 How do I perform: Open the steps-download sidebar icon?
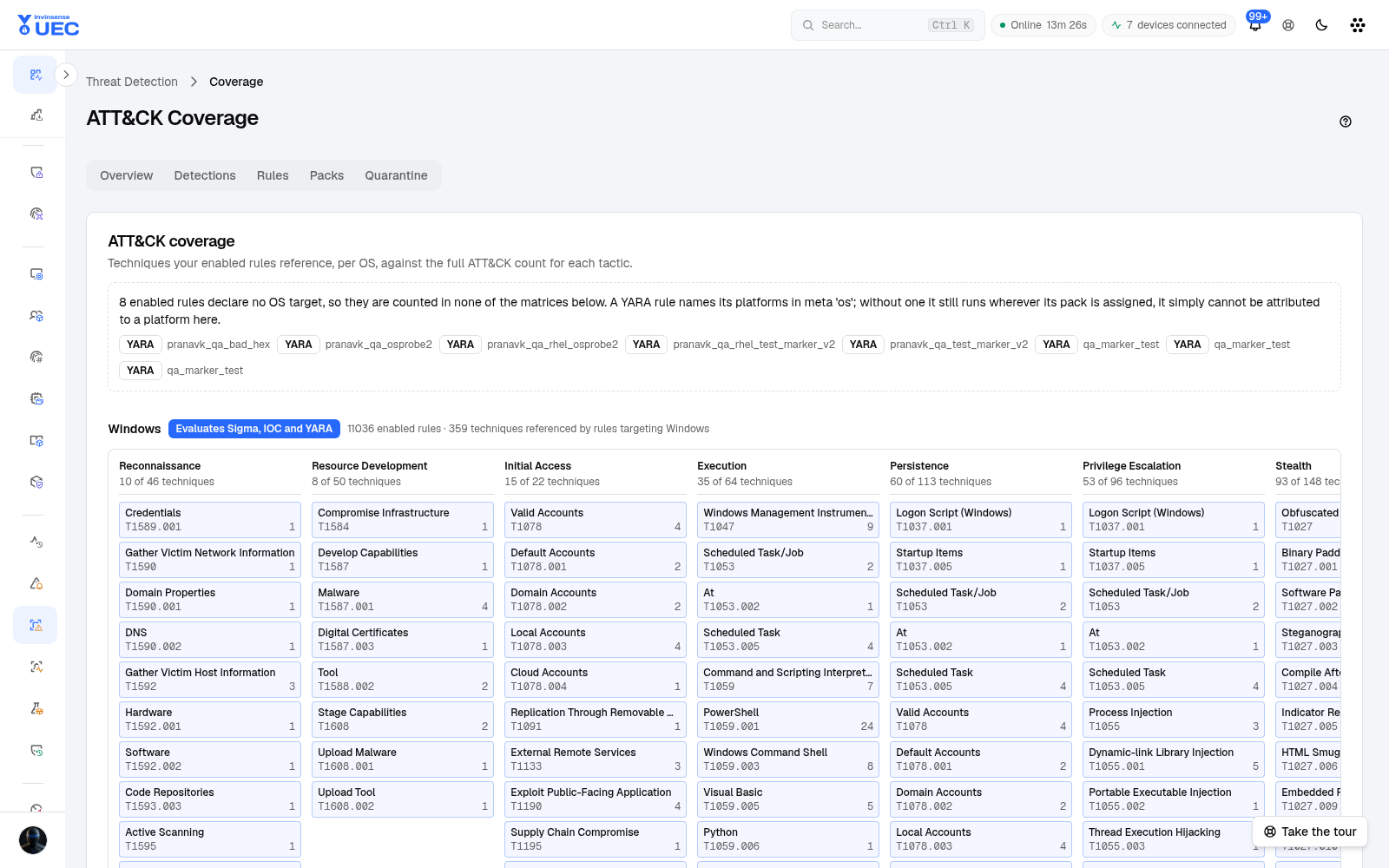point(36,115)
